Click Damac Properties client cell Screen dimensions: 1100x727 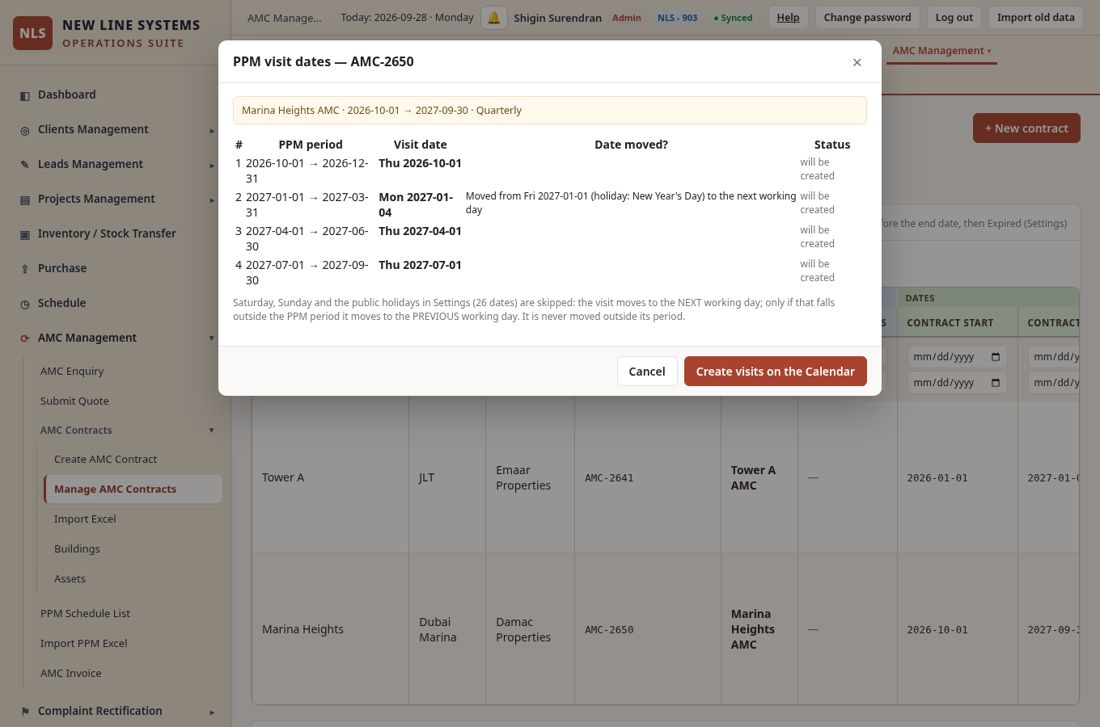click(x=523, y=629)
